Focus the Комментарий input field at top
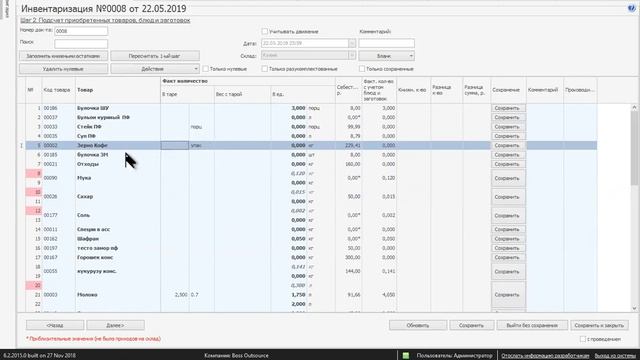 387,43
